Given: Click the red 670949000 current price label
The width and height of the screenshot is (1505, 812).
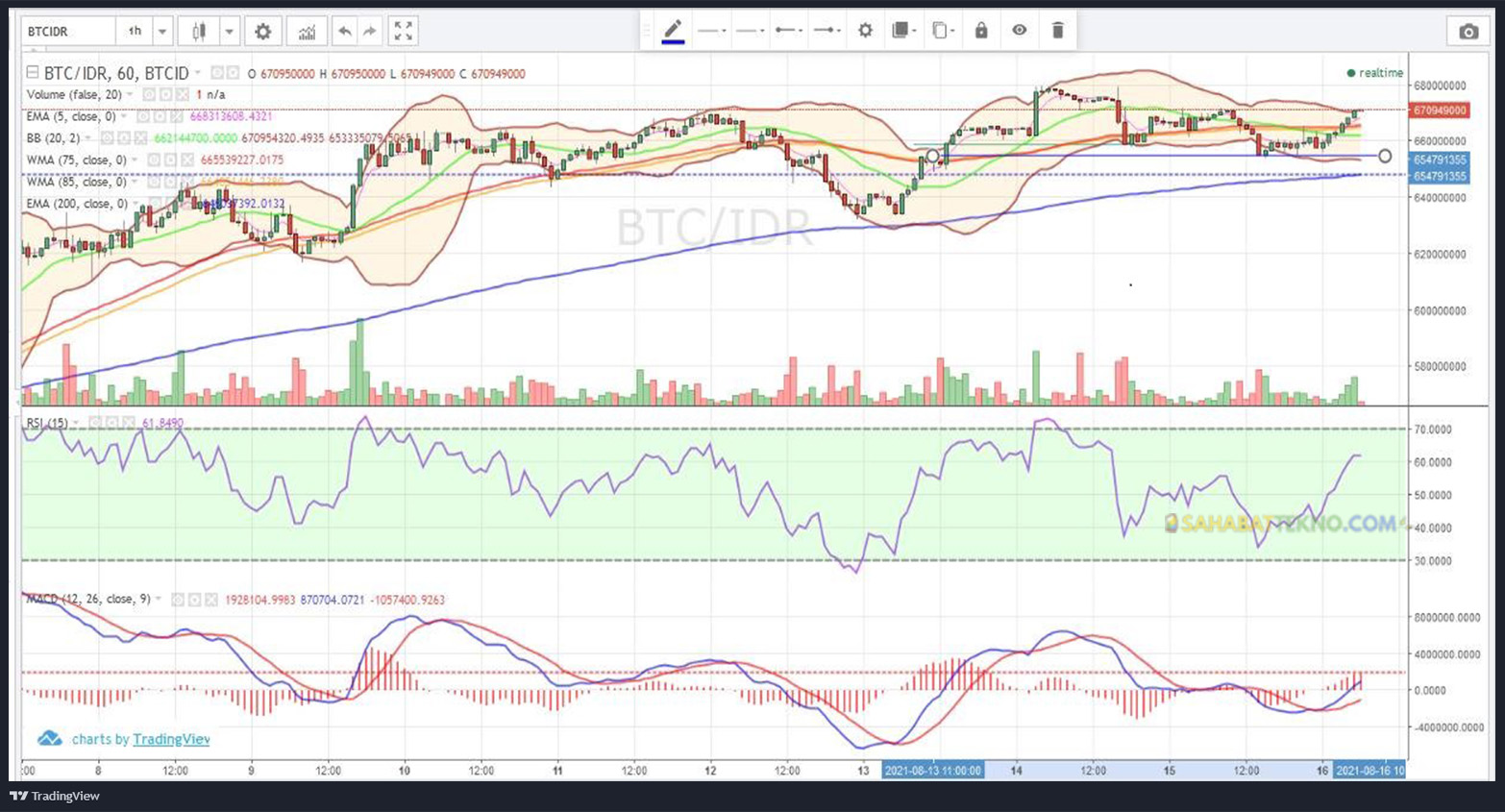Looking at the screenshot, I should [1440, 111].
